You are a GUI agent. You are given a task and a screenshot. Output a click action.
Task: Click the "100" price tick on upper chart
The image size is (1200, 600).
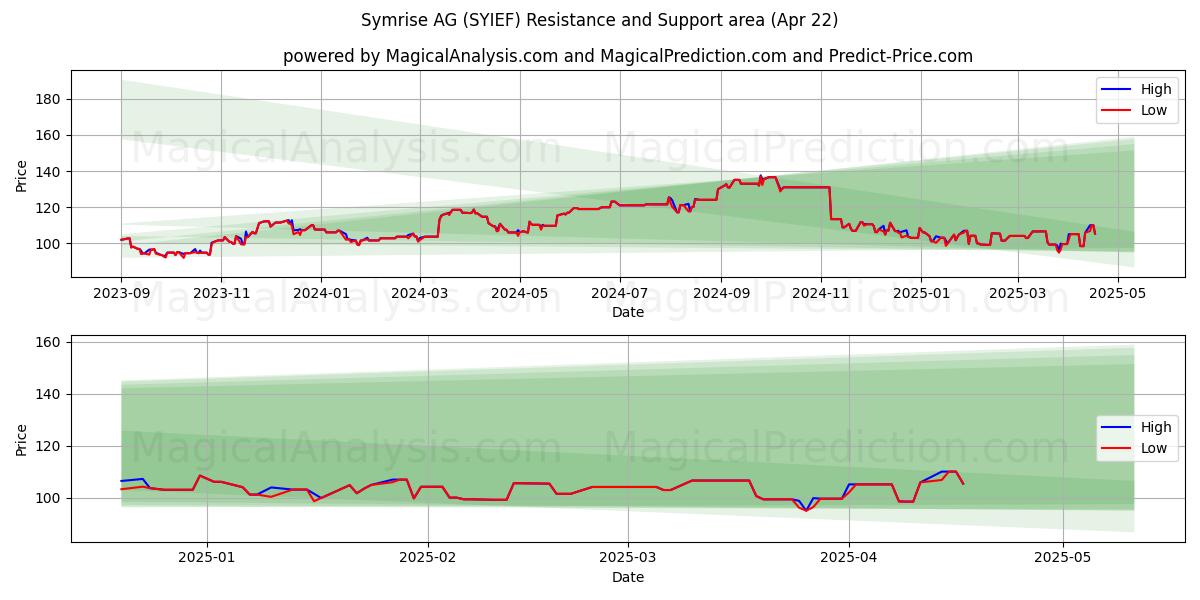[x=50, y=244]
